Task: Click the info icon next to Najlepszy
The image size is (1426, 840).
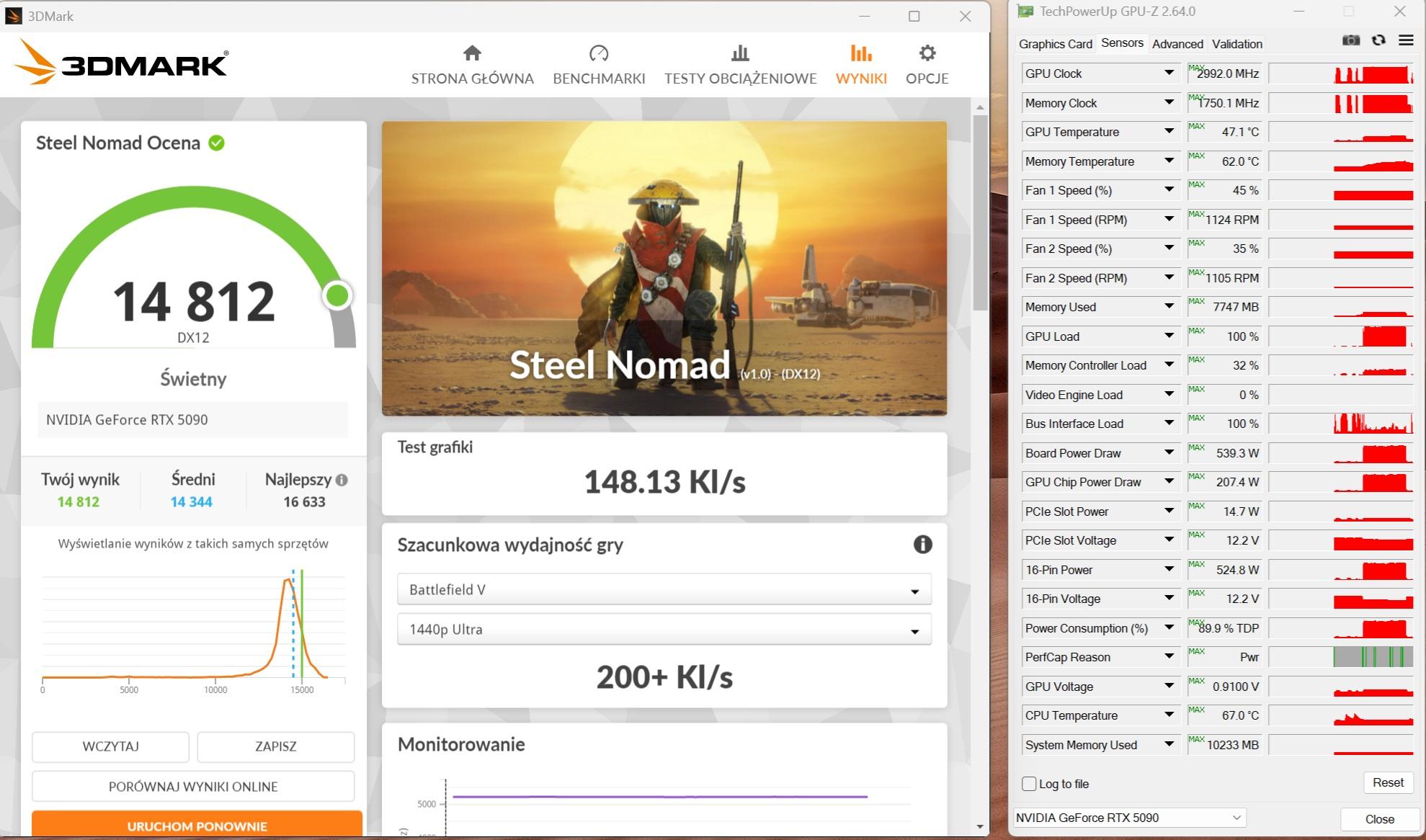Action: point(342,480)
